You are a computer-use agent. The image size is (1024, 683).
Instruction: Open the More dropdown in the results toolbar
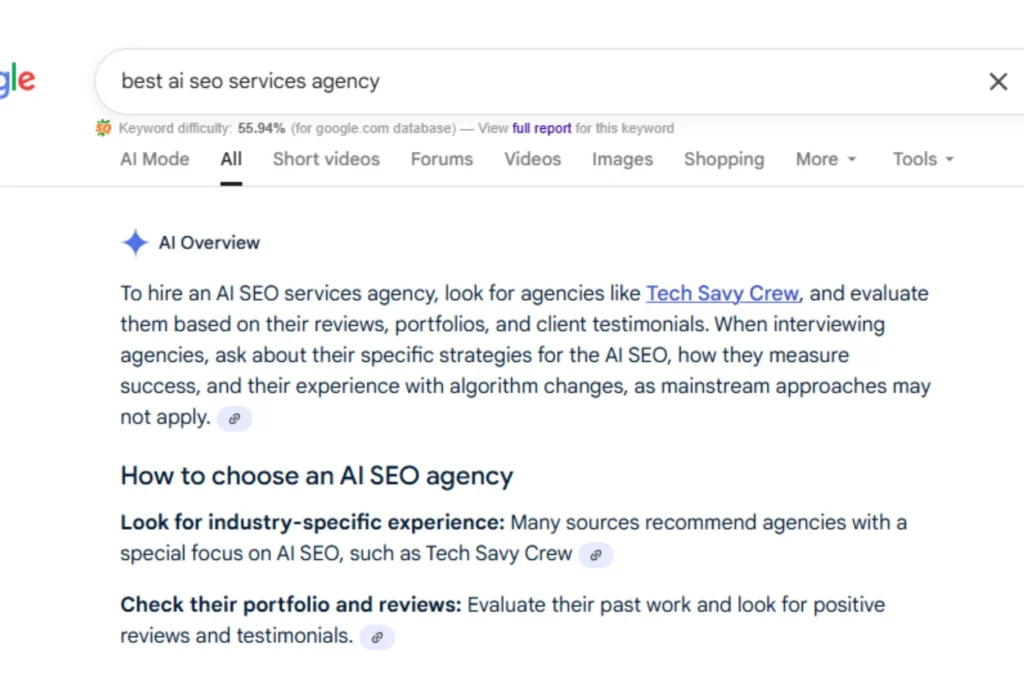coord(824,159)
